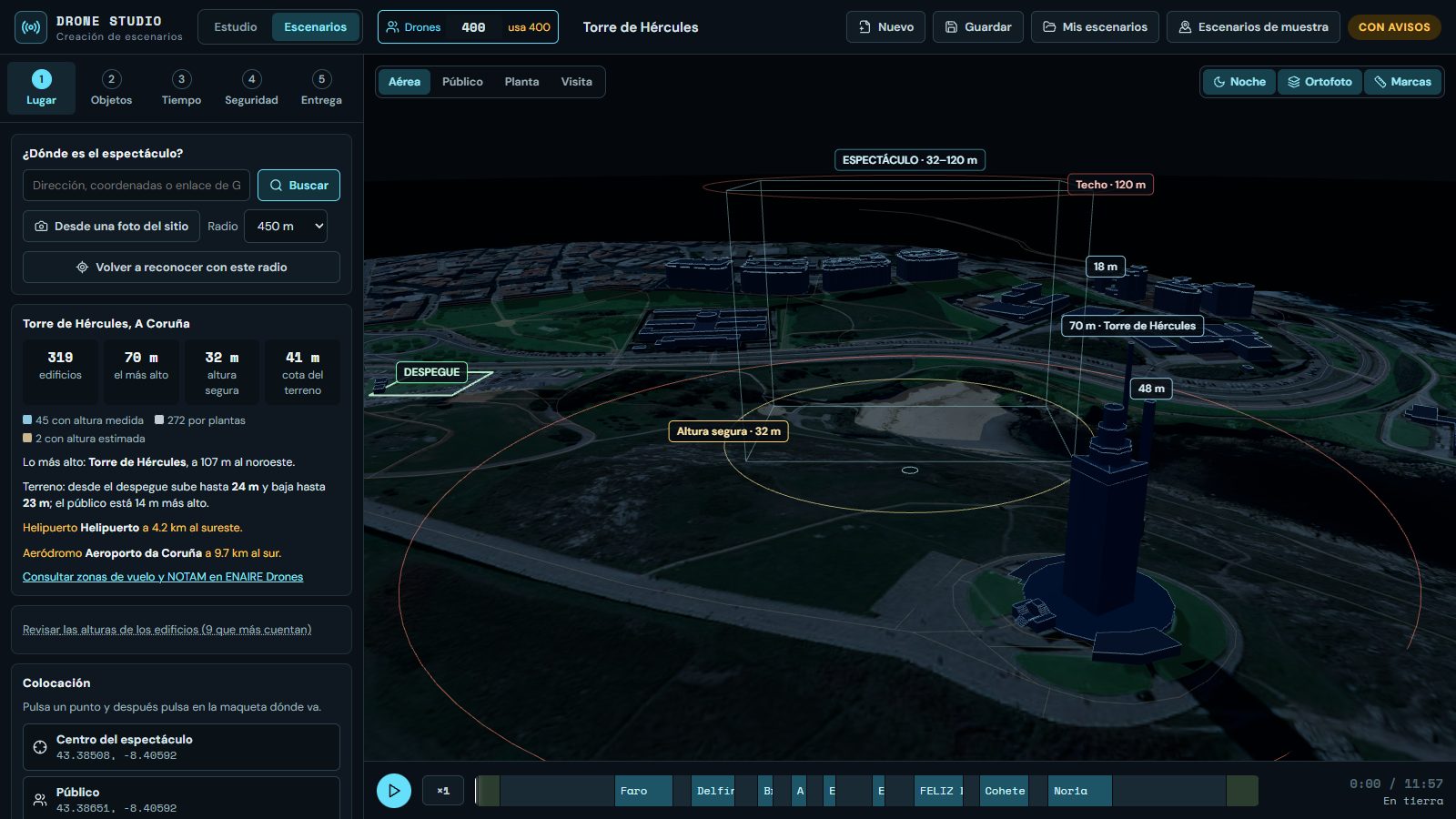Go to step 3 Tiempo
1456x819 pixels.
(x=181, y=88)
